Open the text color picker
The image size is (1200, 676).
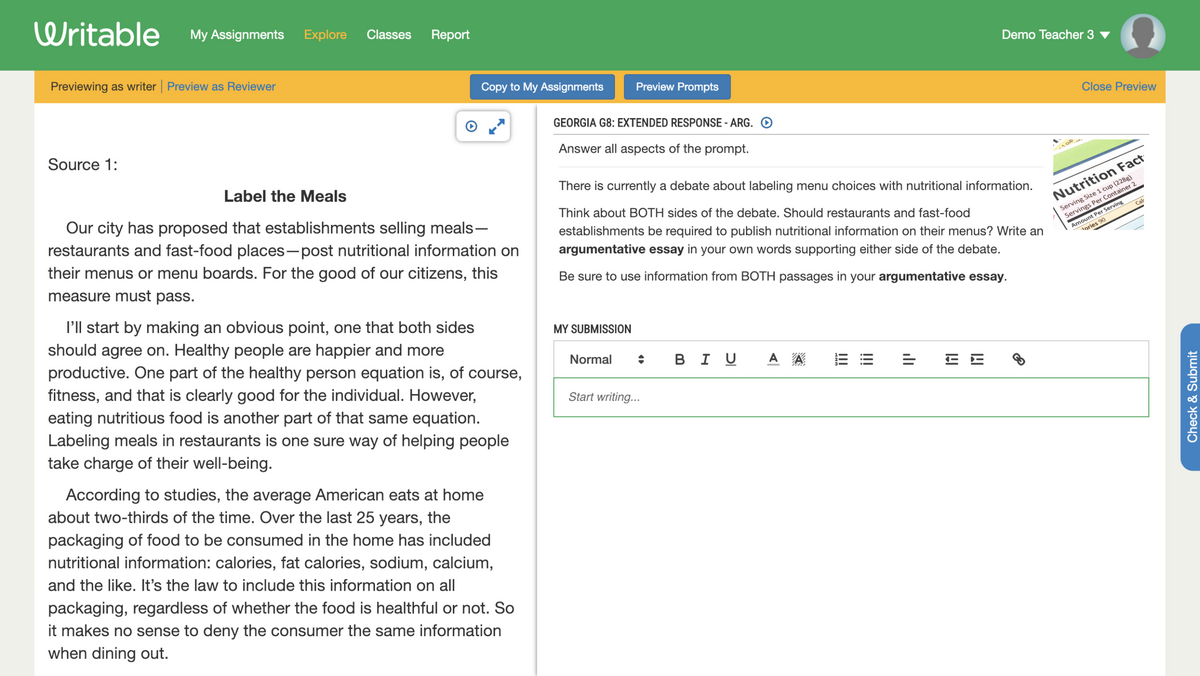pyautogui.click(x=773, y=359)
